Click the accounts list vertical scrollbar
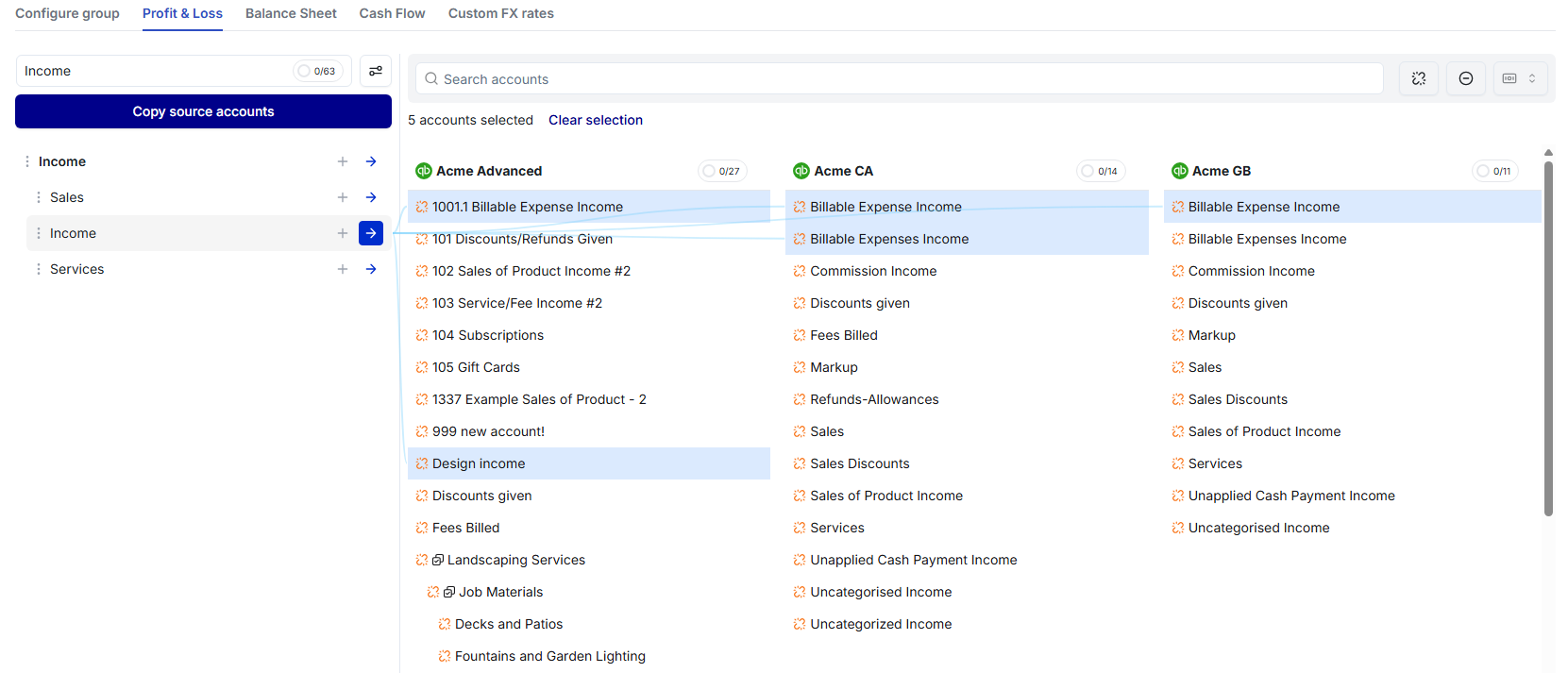Image resolution: width=1568 pixels, height=673 pixels. [x=1548, y=339]
